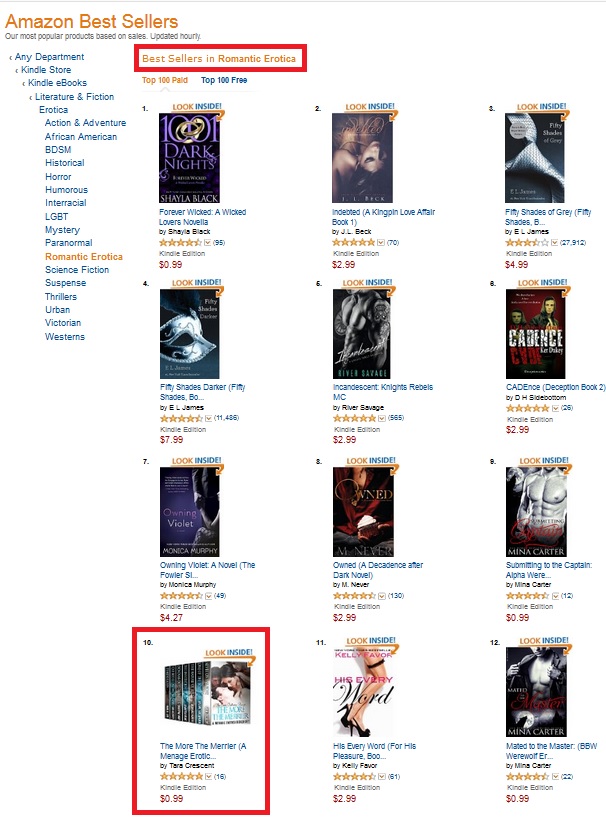Click the Look Inside badge on Forever Wicked
Screen dimensions: 606x819
(x=197, y=107)
